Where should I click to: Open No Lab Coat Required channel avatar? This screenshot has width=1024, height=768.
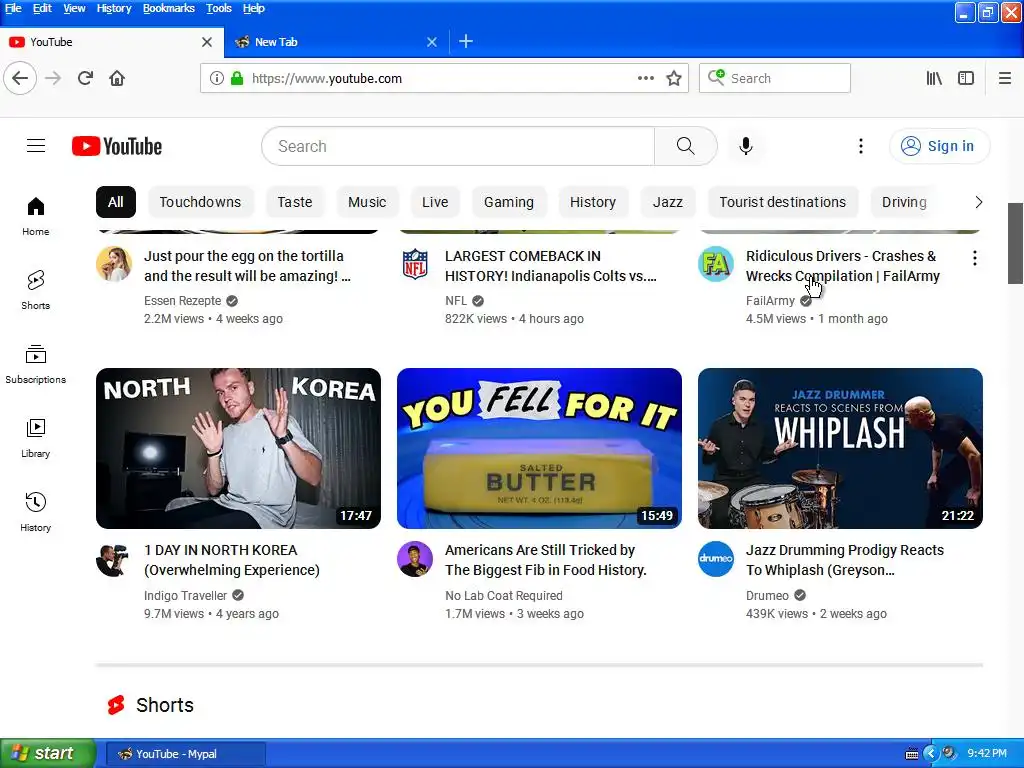point(415,559)
